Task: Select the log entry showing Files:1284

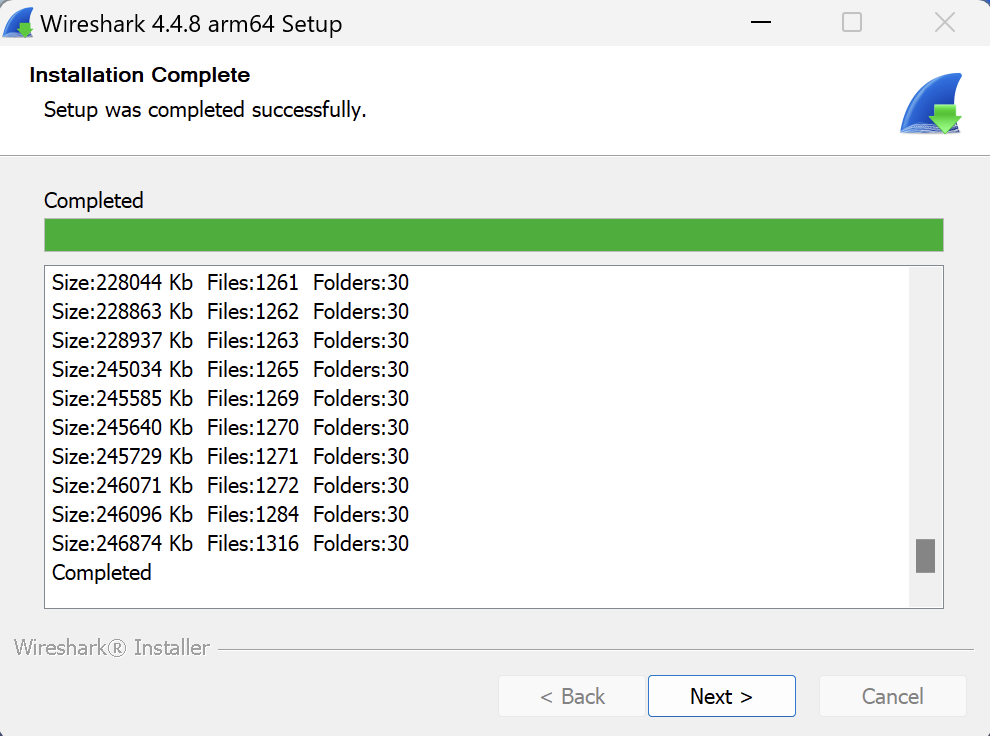Action: [229, 514]
